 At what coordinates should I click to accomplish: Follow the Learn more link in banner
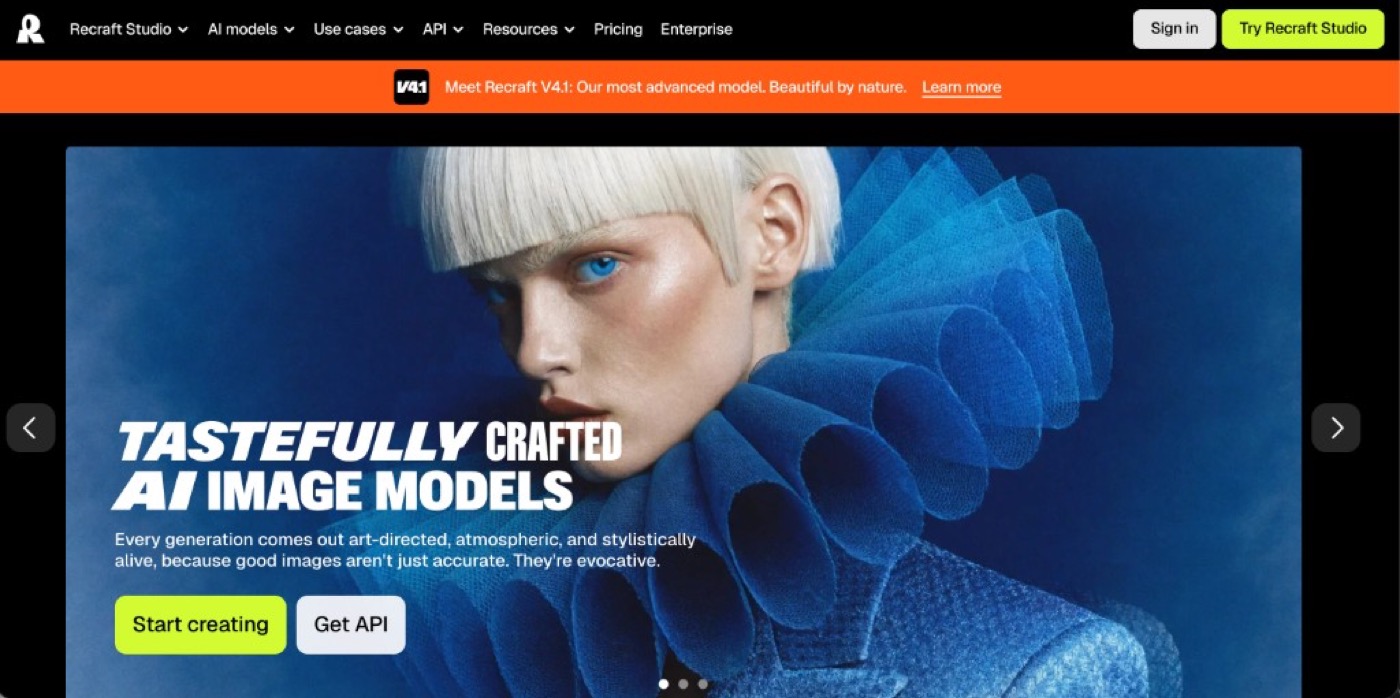pos(961,87)
